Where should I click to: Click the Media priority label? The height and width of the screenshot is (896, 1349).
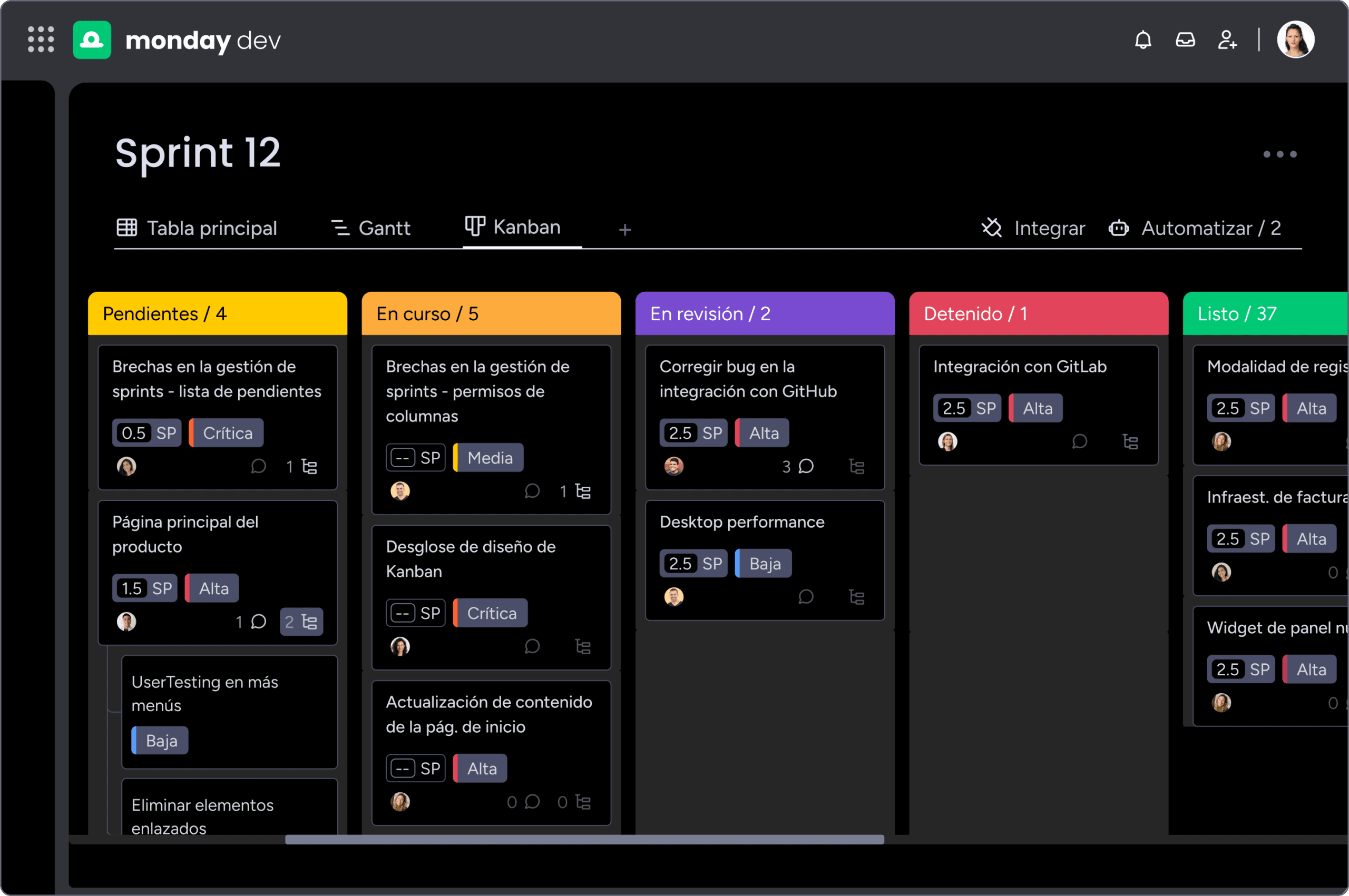click(488, 458)
